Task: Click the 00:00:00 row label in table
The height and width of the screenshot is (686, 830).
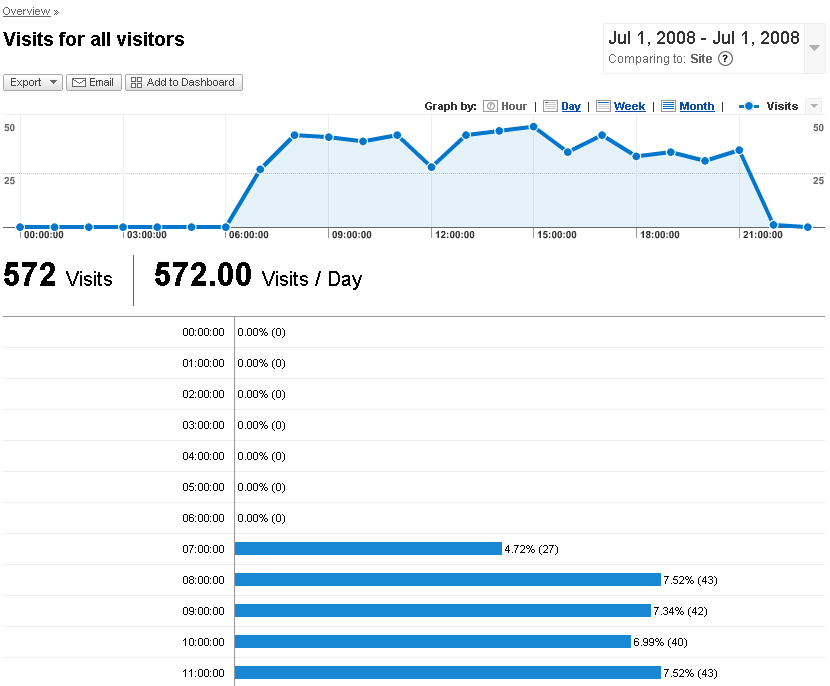Action: click(203, 332)
